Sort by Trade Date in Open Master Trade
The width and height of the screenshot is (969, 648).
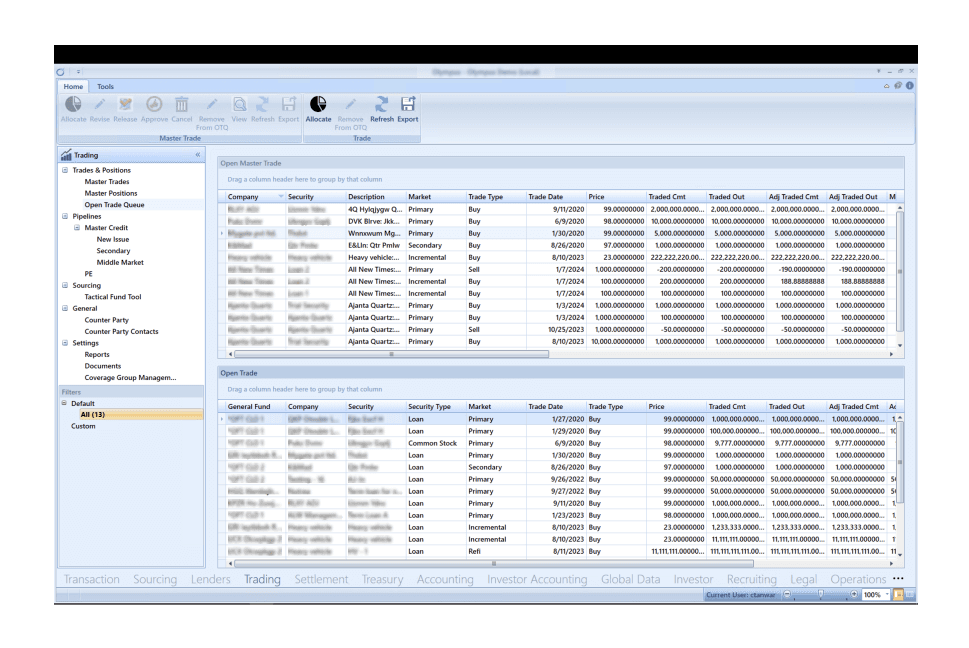(555, 196)
